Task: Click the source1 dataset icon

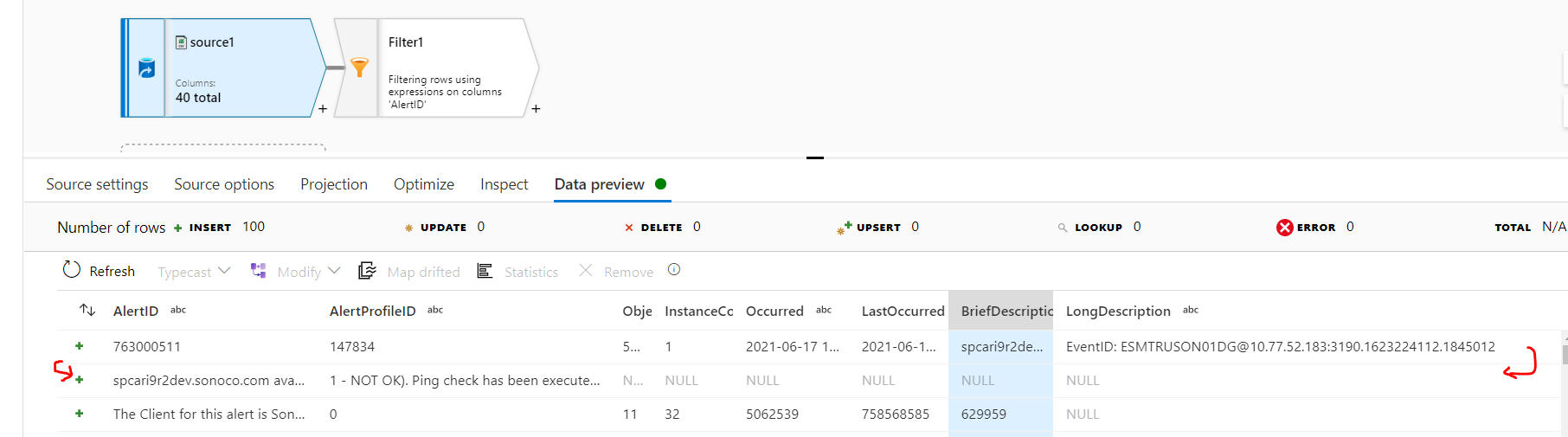Action: (146, 68)
